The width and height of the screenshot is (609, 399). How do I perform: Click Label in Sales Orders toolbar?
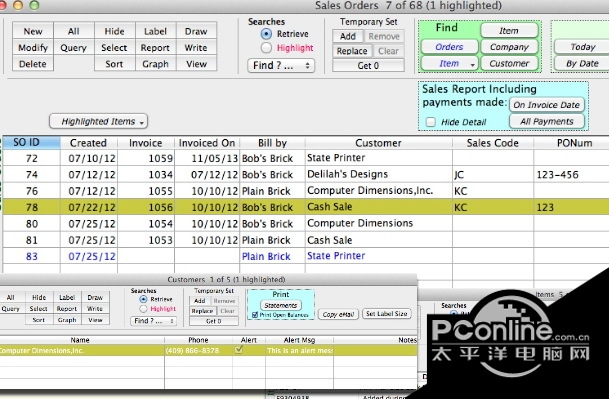155,31
